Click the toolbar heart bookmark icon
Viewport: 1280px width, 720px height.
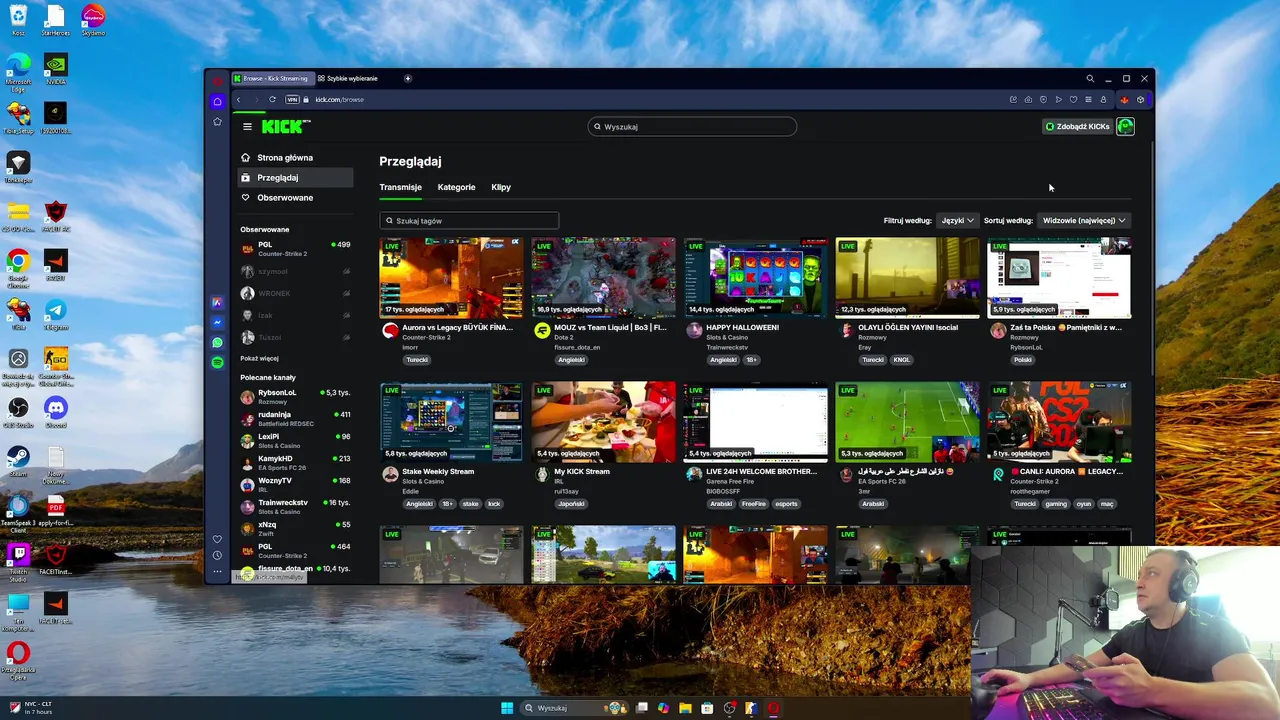[x=1073, y=99]
